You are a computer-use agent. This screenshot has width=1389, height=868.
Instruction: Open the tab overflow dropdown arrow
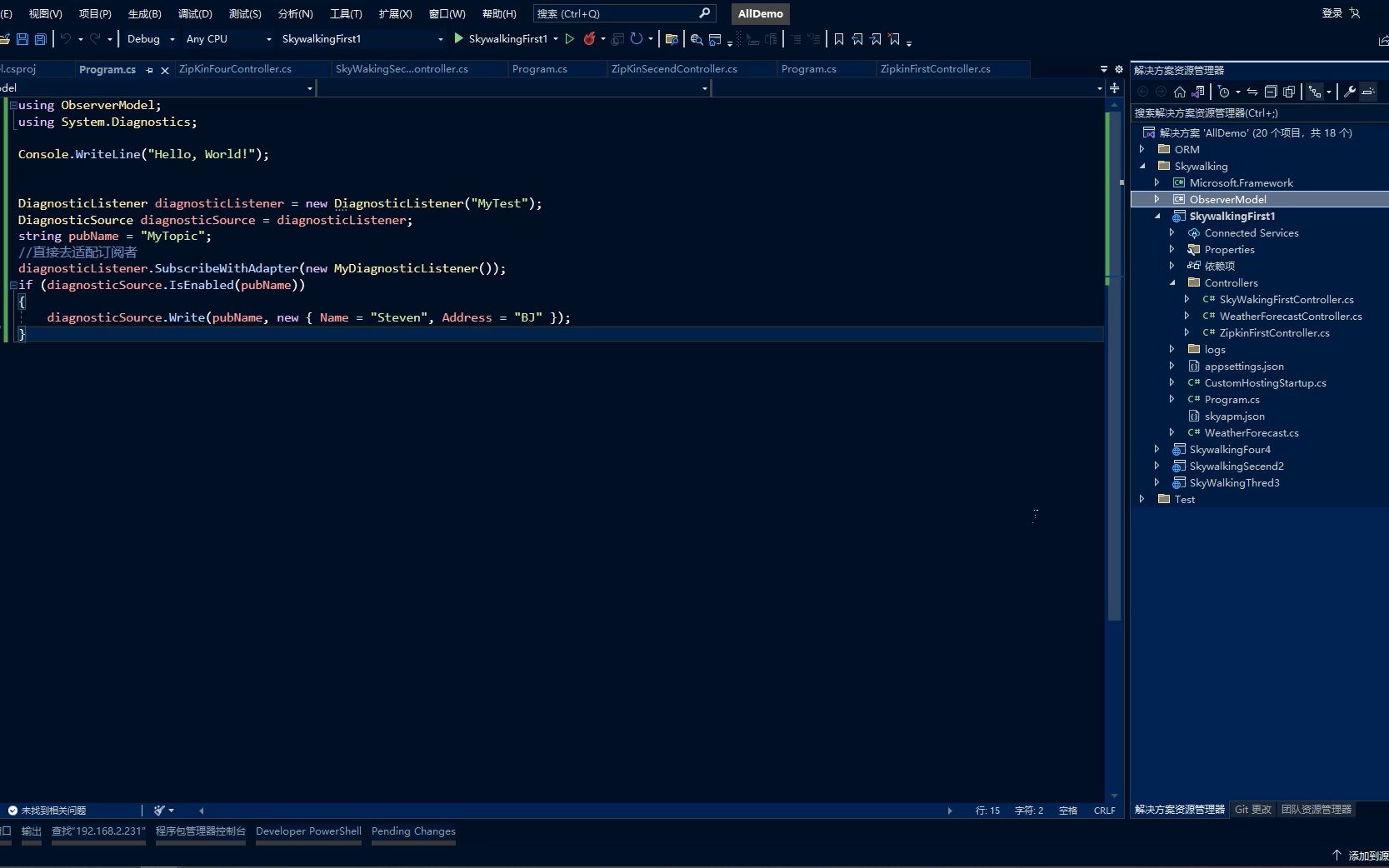click(x=1104, y=69)
